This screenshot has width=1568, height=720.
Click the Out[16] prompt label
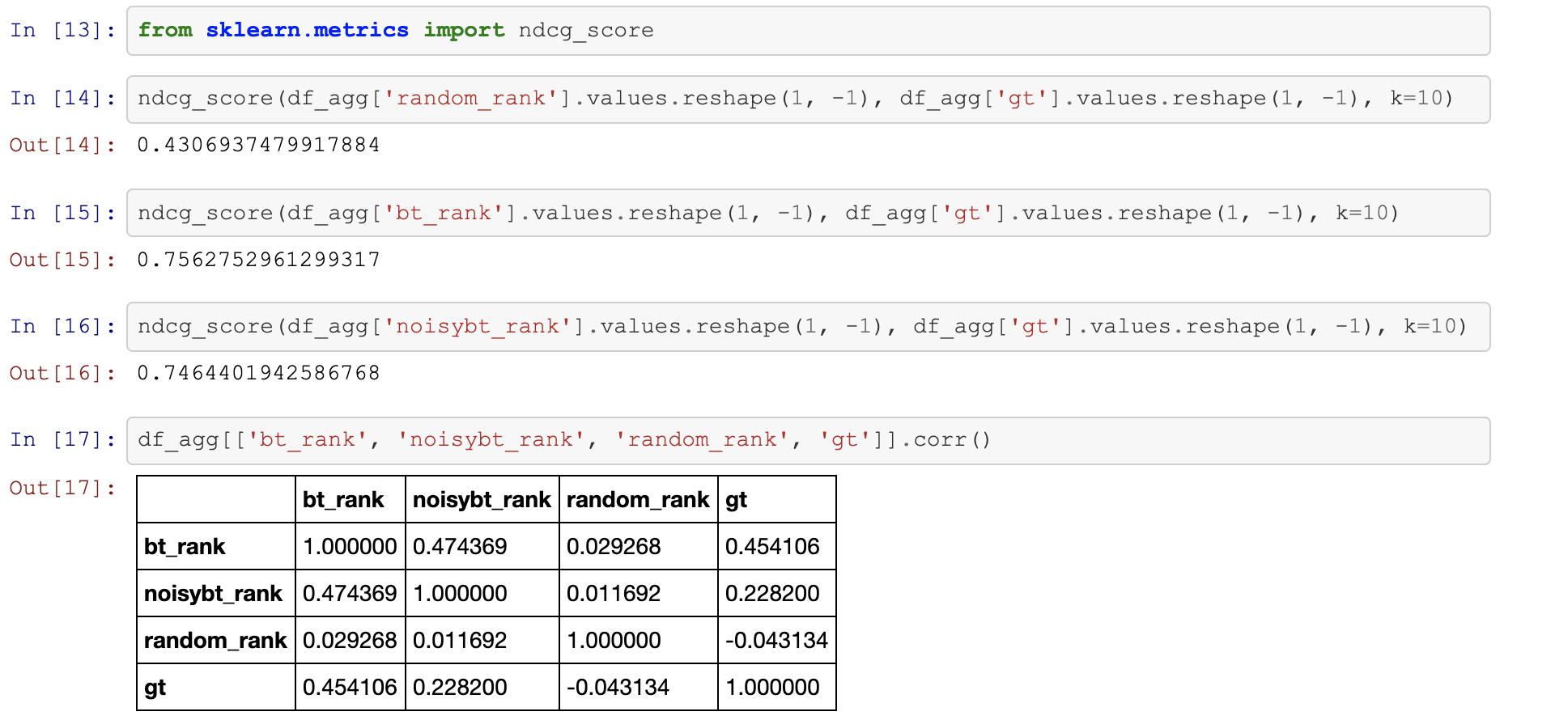click(63, 373)
